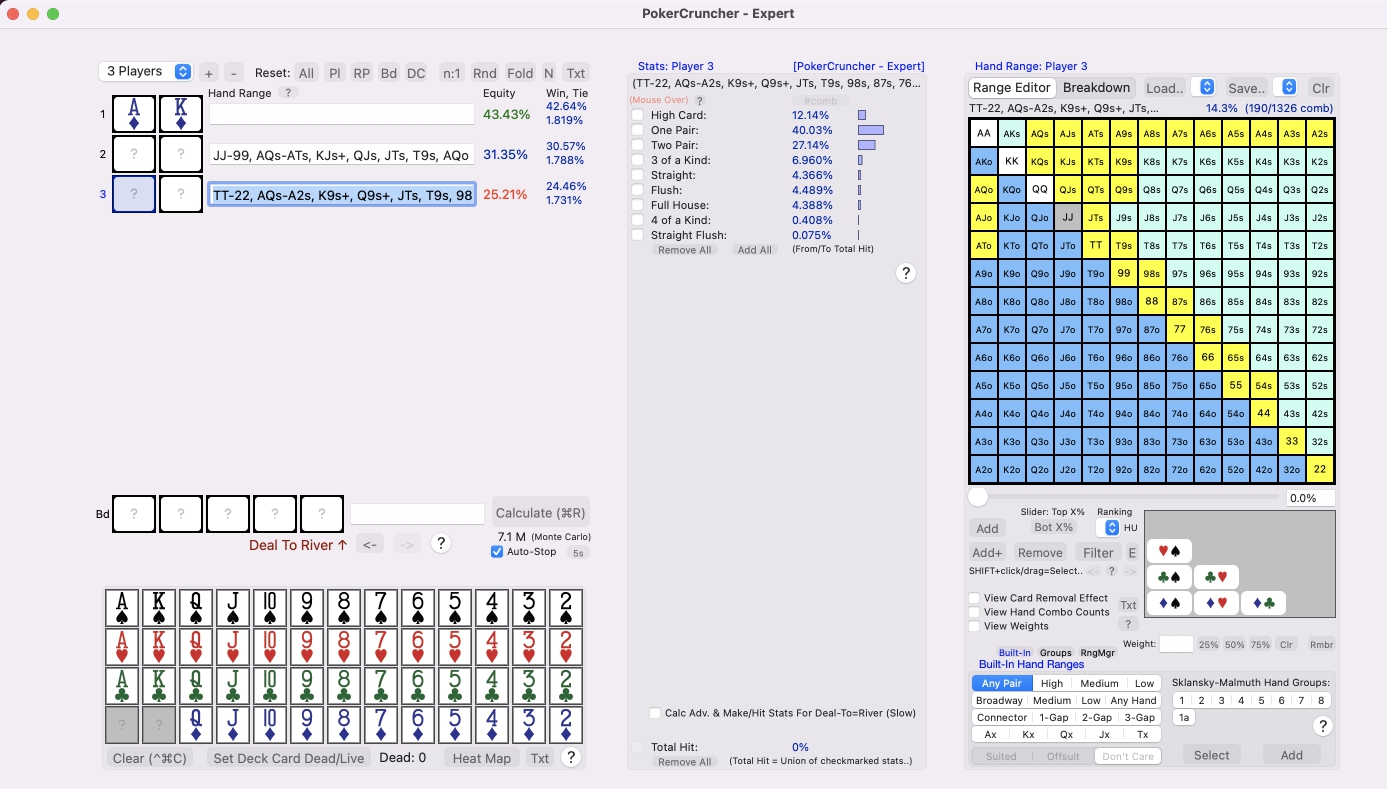The height and width of the screenshot is (789, 1387).
Task: Switch to the Range Editor tab
Action: point(1012,87)
